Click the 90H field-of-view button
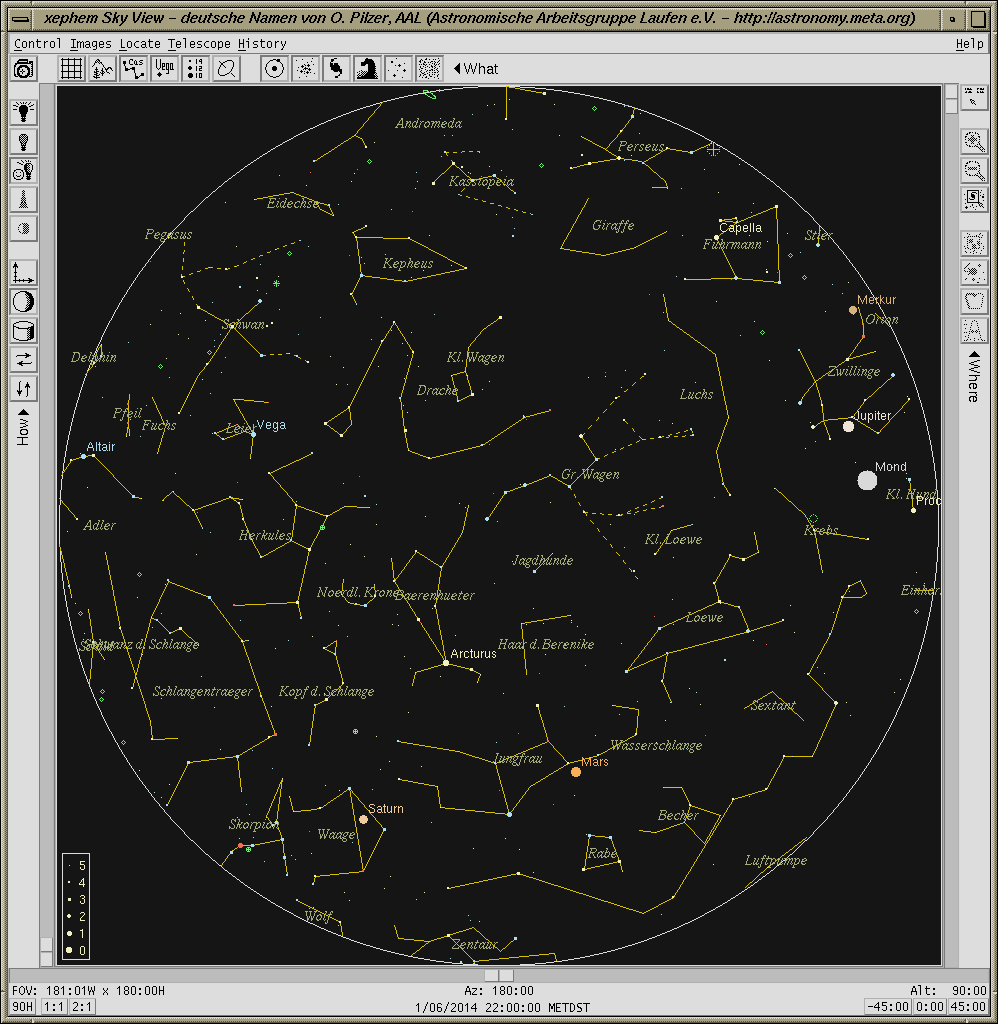This screenshot has height=1024, width=998. click(23, 1006)
